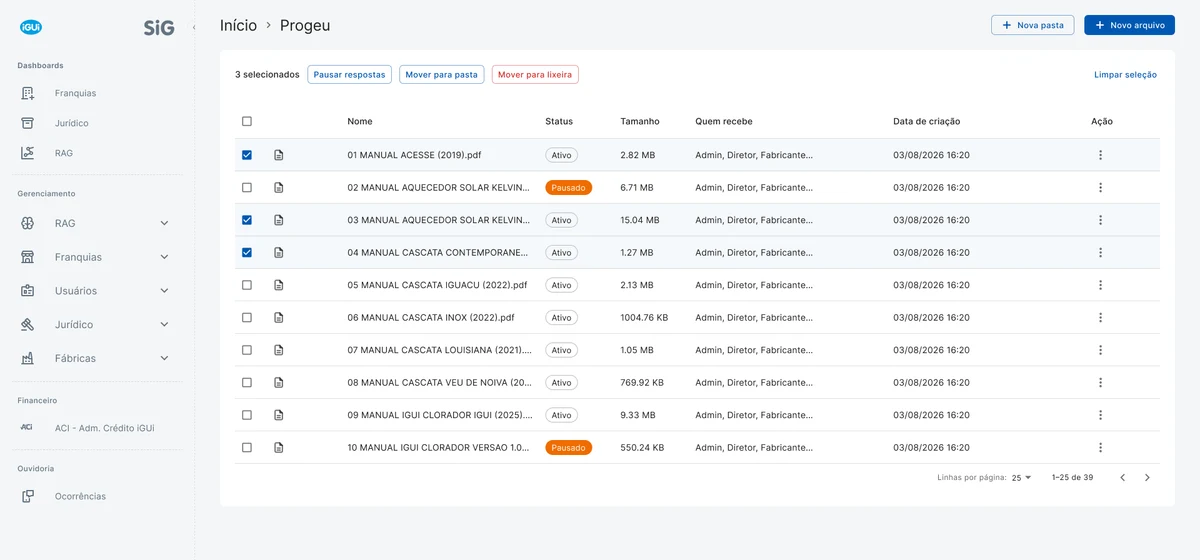
Task: Open the RAG dashboard icon
Action: pos(28,153)
